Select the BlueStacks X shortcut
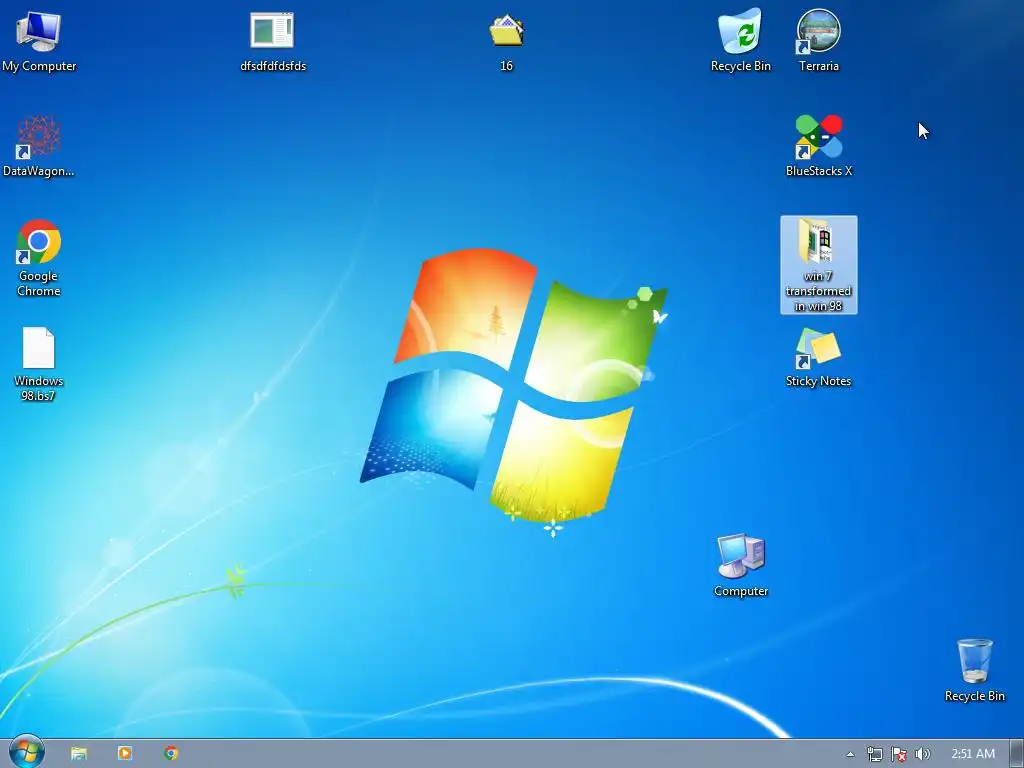The height and width of the screenshot is (768, 1024). 818,146
